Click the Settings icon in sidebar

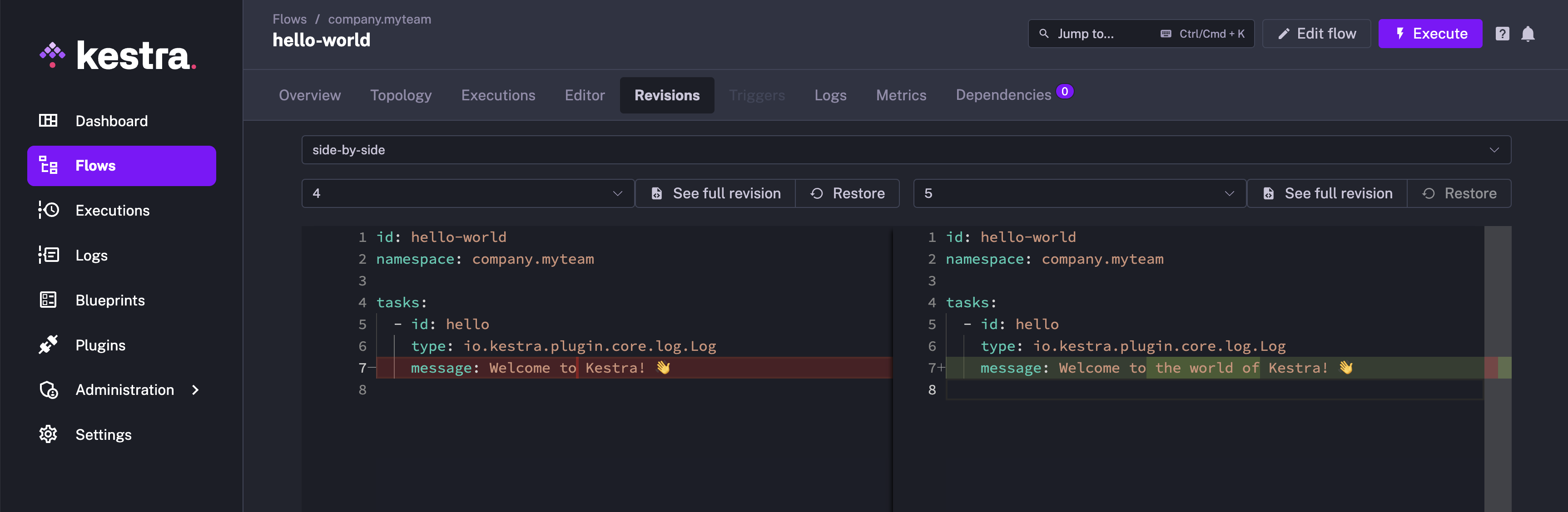pos(49,434)
